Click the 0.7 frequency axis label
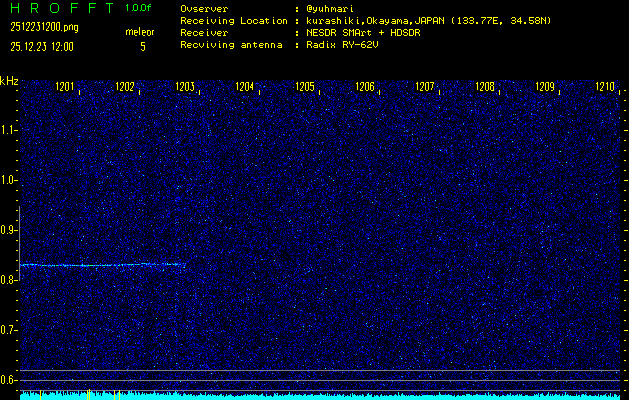The height and width of the screenshot is (400, 629). (9, 330)
